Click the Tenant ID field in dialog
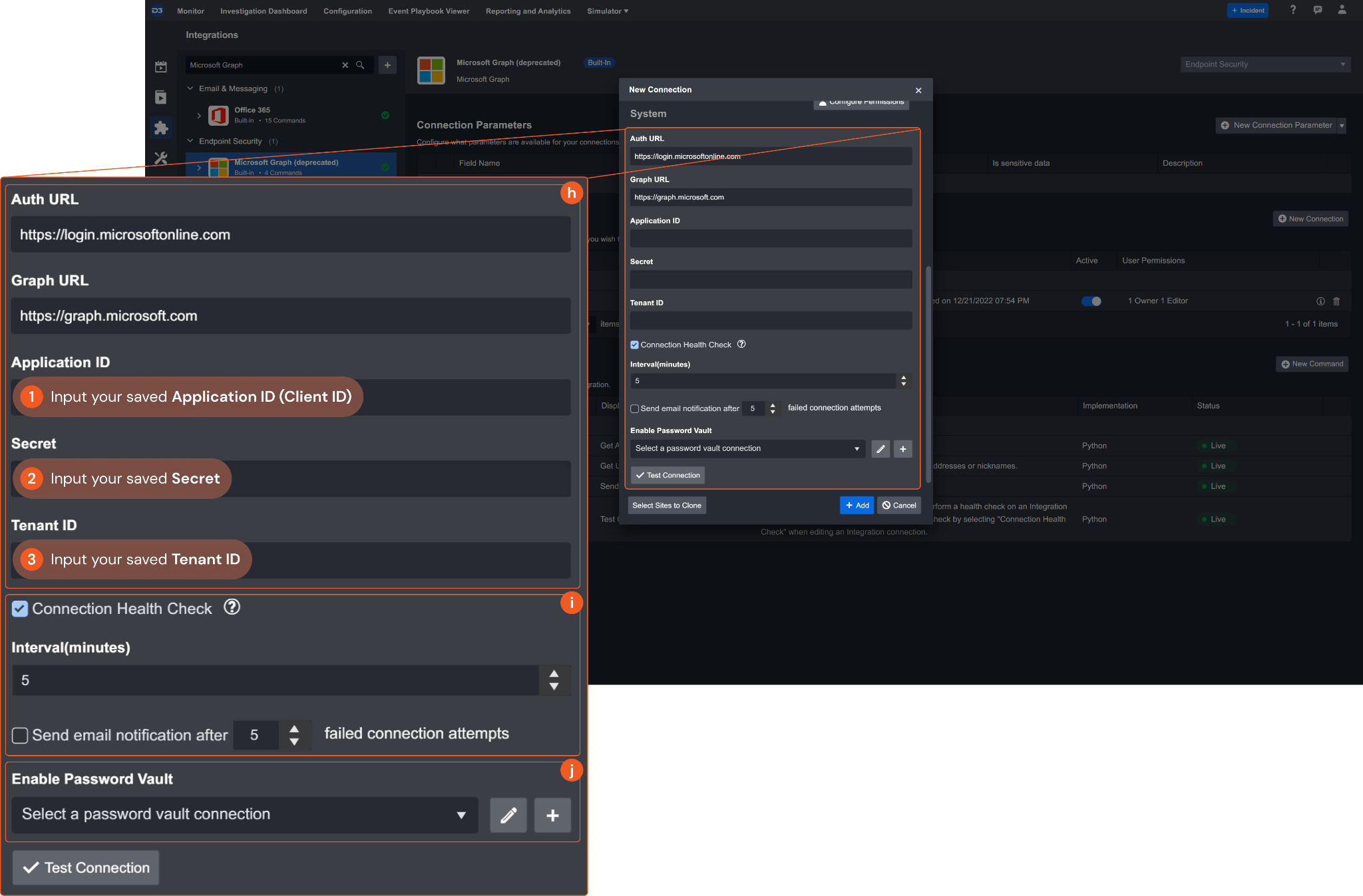 (771, 321)
